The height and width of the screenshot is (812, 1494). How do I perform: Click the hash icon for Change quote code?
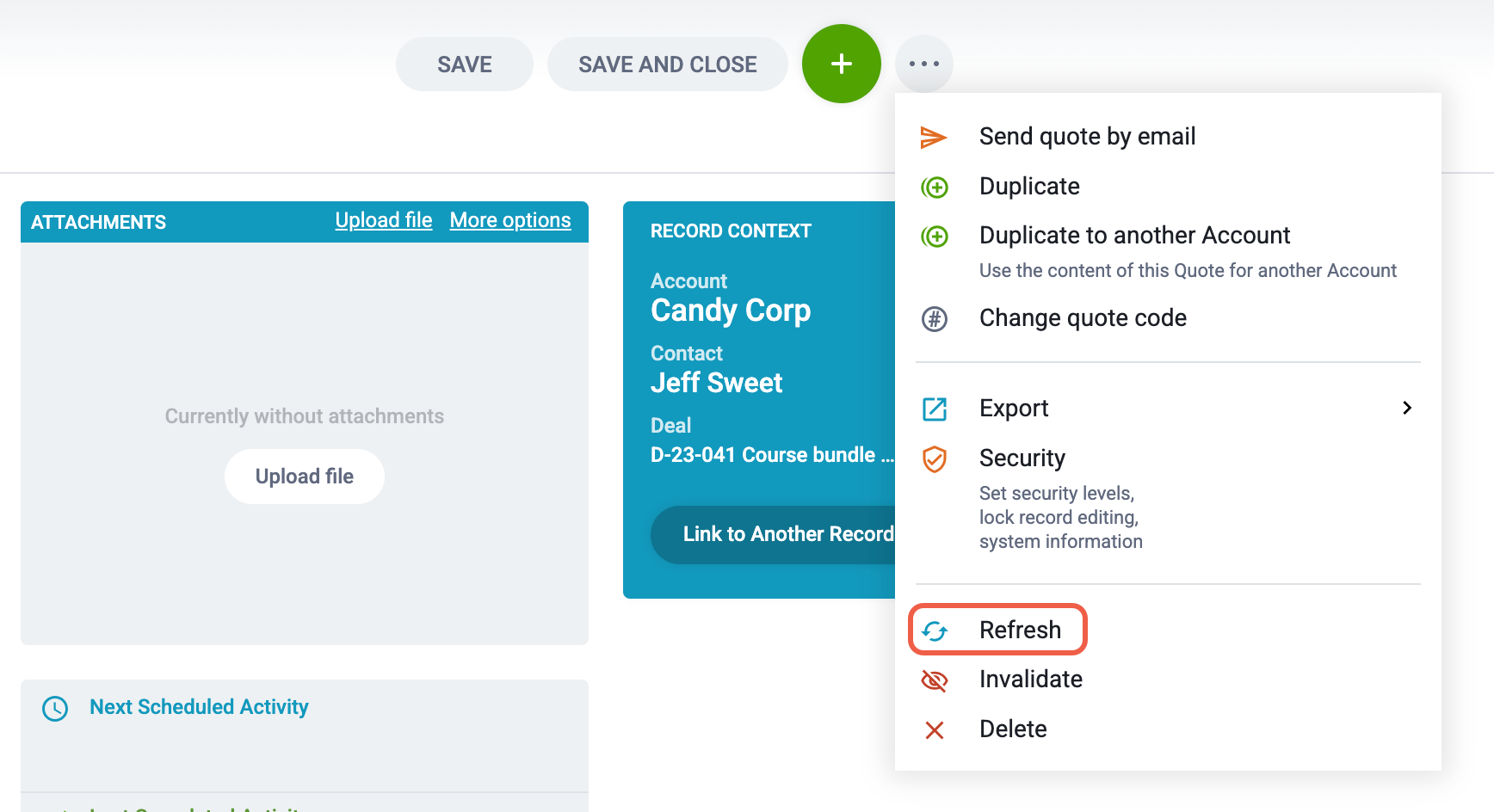(935, 319)
